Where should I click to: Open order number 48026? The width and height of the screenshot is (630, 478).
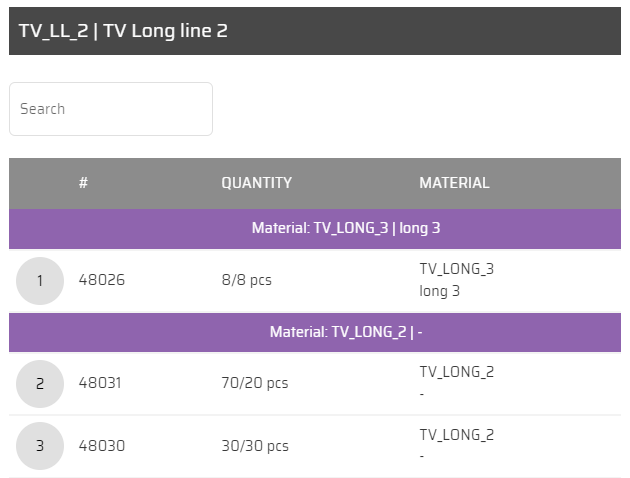pos(102,281)
